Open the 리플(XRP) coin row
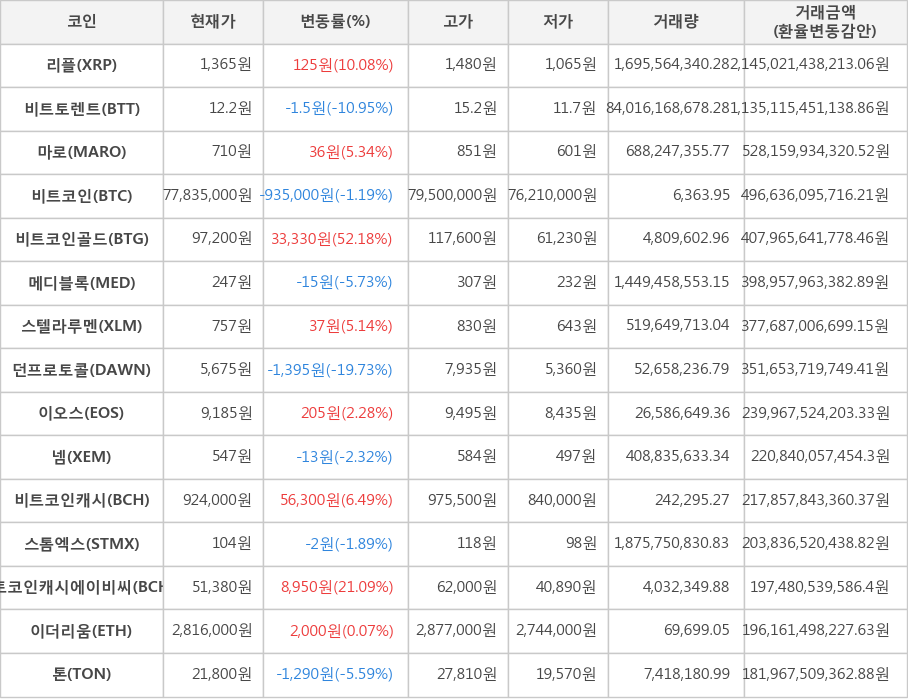This screenshot has height=700, width=908. tap(82, 65)
